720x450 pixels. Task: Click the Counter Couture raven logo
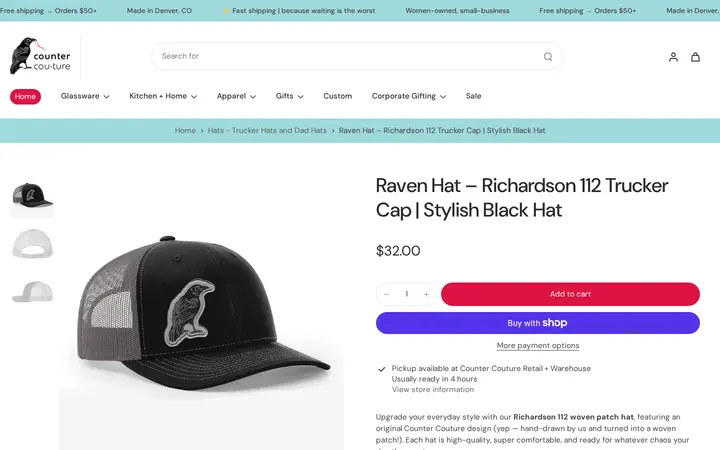40,56
